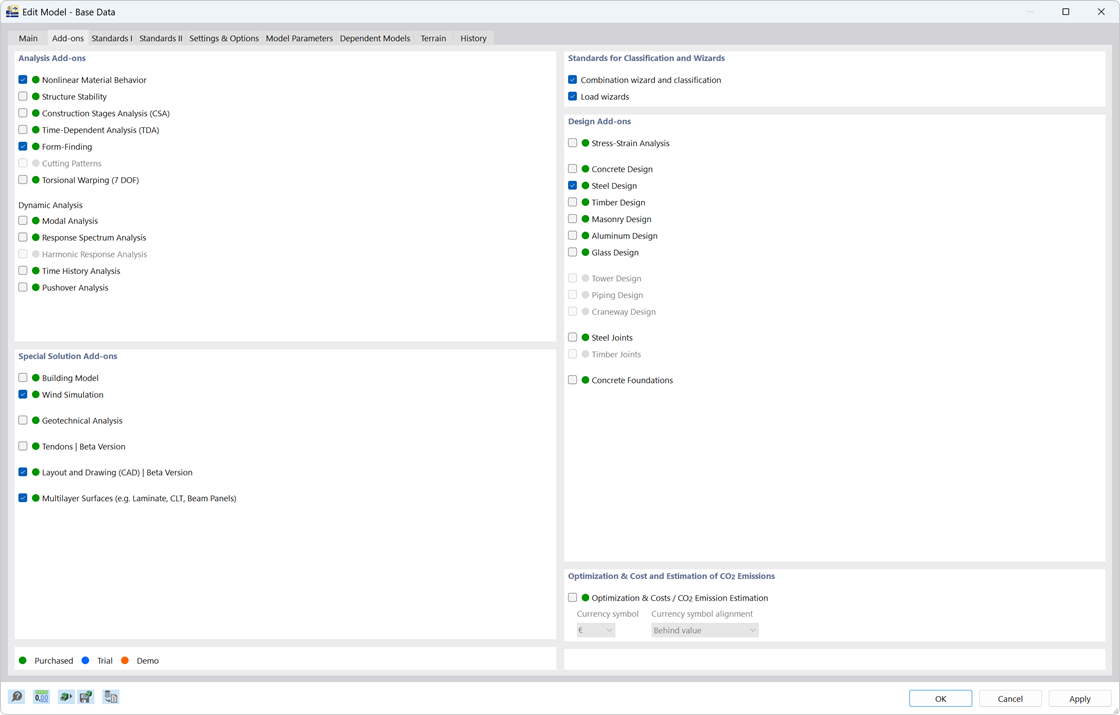Switch to the Terrain tab
The height and width of the screenshot is (715, 1120).
pyautogui.click(x=433, y=39)
